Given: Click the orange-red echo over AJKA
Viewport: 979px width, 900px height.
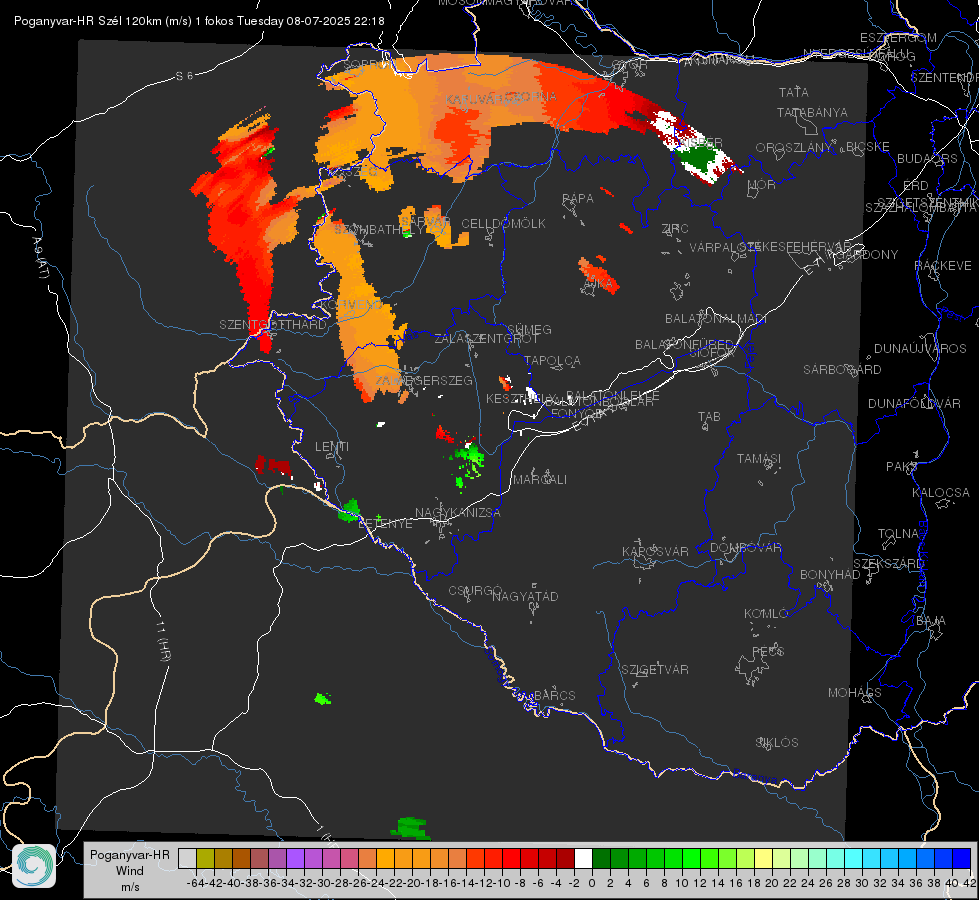Looking at the screenshot, I should click(x=598, y=275).
